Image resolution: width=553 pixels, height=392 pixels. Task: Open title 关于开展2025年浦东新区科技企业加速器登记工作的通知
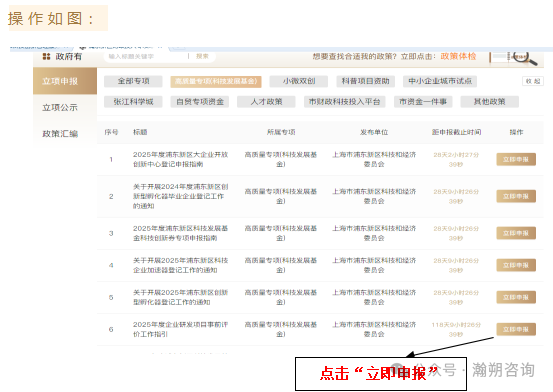click(x=180, y=265)
